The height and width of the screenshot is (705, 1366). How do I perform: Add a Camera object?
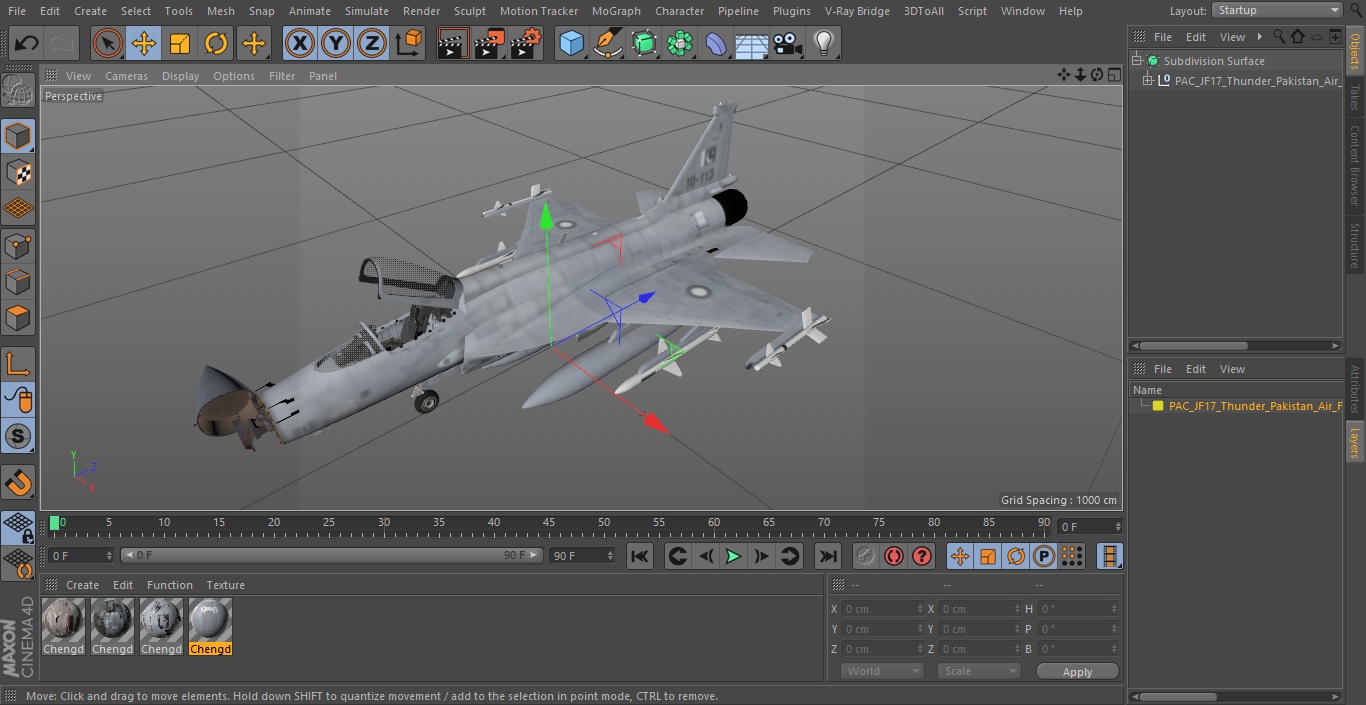(788, 43)
